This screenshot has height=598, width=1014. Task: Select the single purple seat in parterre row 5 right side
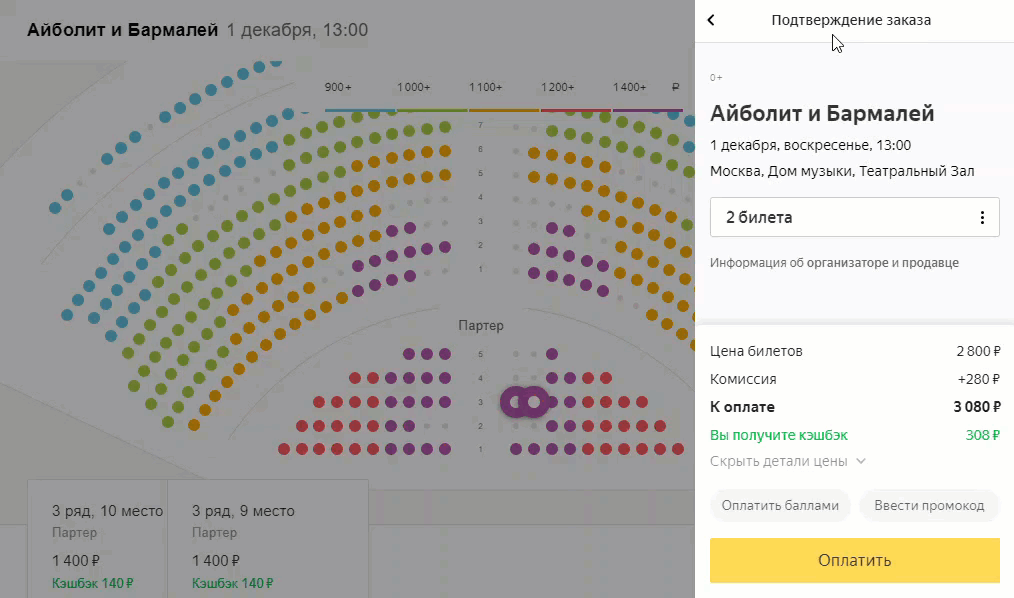click(x=552, y=354)
